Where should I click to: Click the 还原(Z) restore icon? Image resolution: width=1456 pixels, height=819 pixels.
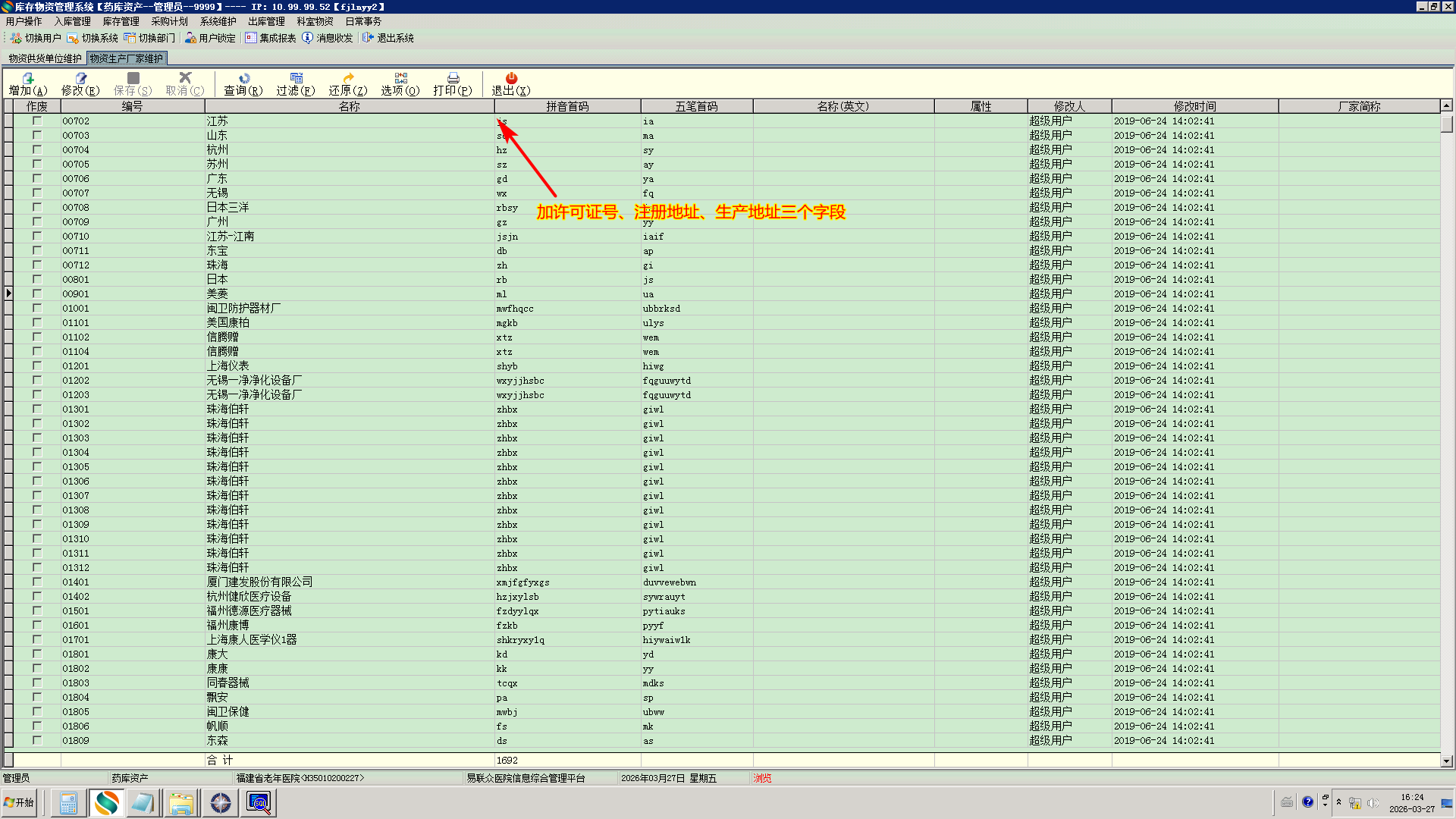click(x=348, y=83)
